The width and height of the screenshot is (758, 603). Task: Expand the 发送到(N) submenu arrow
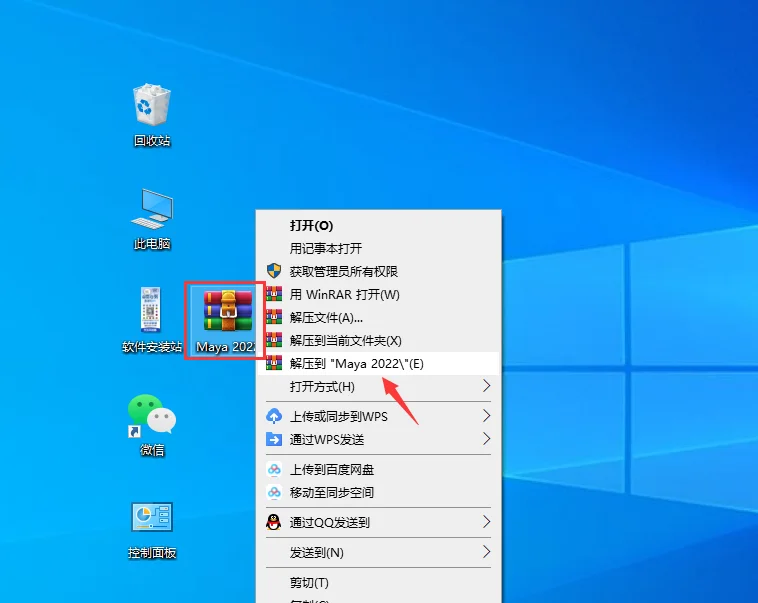pyautogui.click(x=486, y=552)
